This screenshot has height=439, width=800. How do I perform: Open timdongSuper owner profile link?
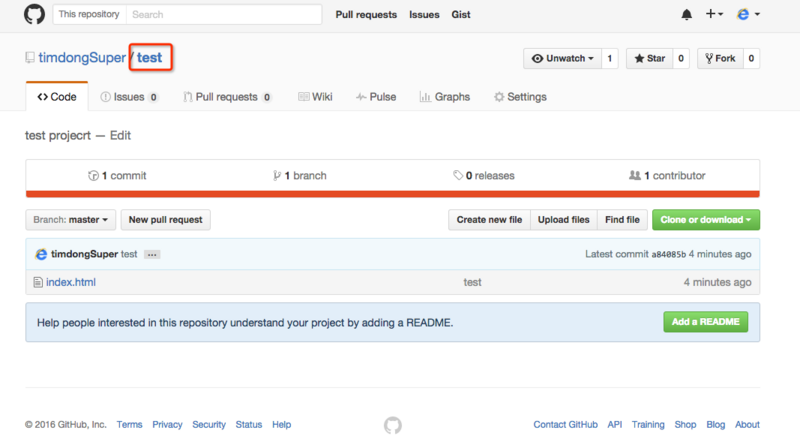(x=82, y=58)
